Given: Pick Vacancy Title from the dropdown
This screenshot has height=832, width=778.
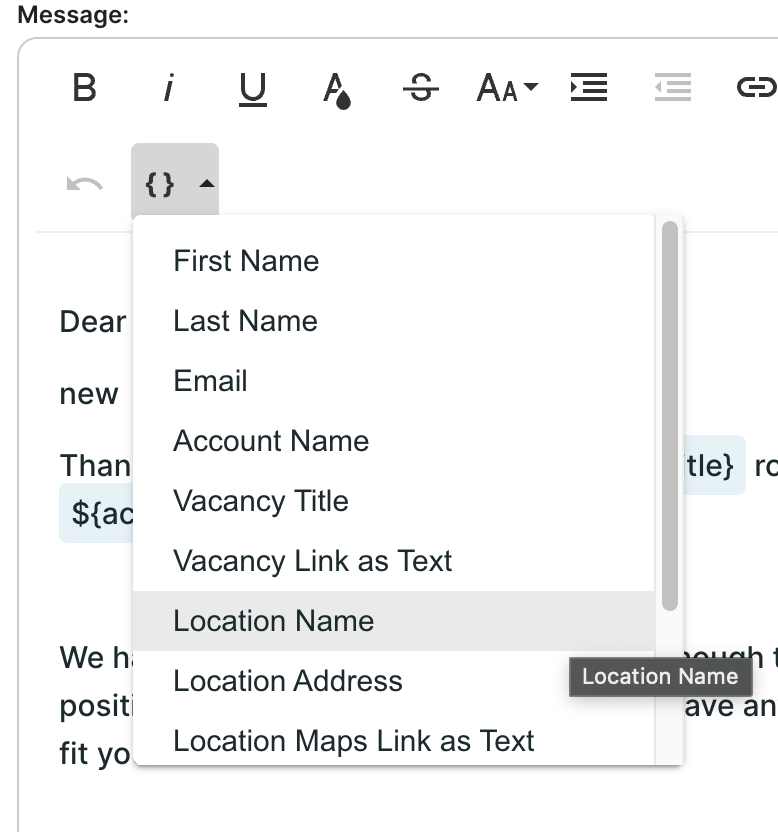Looking at the screenshot, I should 261,501.
